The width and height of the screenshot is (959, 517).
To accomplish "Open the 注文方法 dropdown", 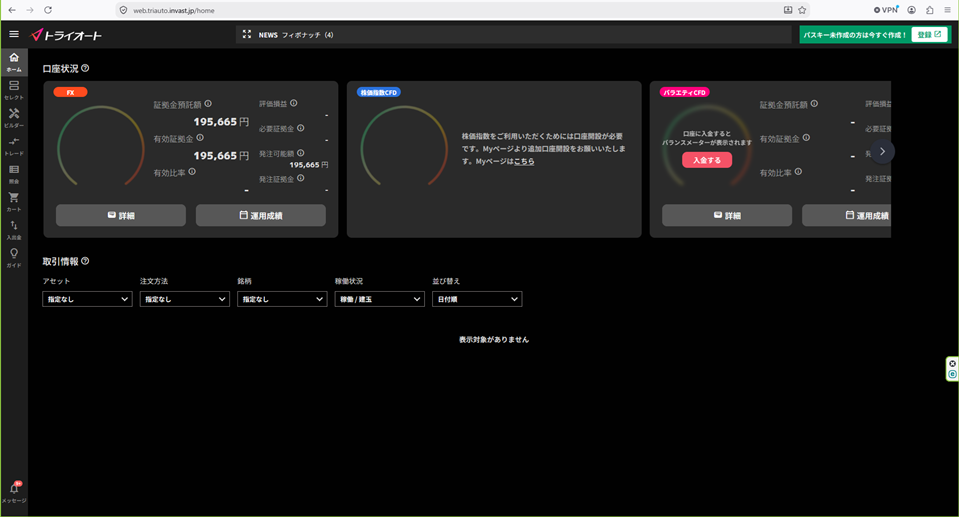I will tap(185, 299).
